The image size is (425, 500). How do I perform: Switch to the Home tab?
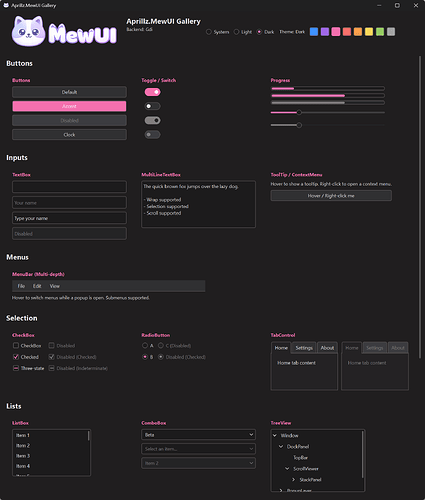click(x=281, y=348)
